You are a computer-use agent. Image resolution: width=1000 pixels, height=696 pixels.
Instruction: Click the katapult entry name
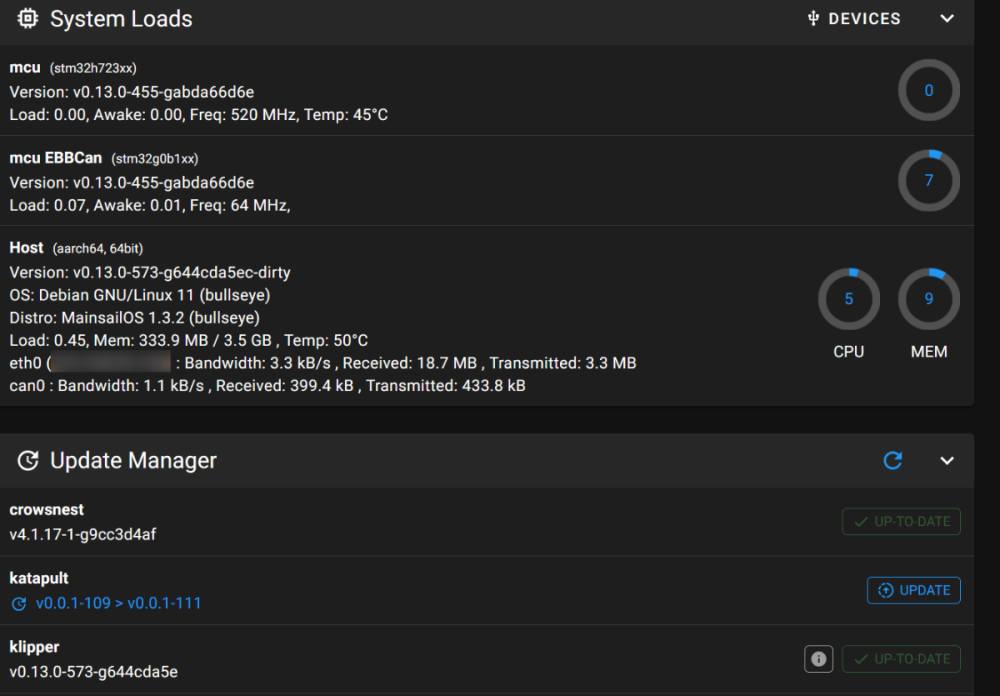(39, 578)
